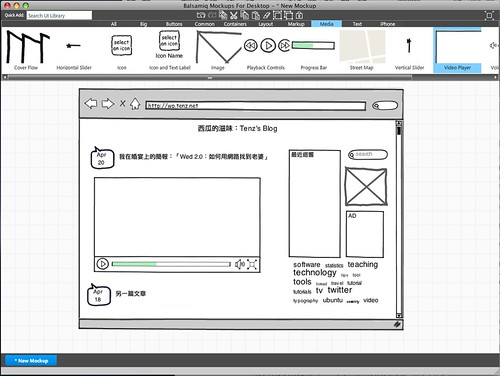Click the 'teaching' tag in tag cloud
This screenshot has height=376, width=500.
click(x=363, y=264)
